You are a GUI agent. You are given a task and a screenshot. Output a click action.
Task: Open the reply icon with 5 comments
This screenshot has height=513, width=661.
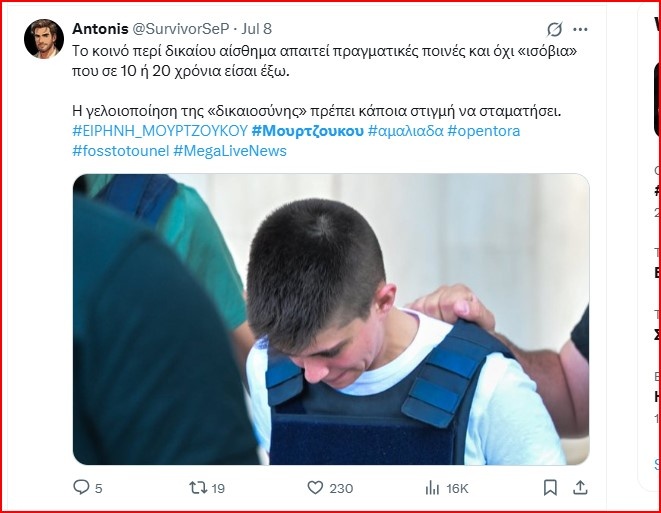coord(81,487)
